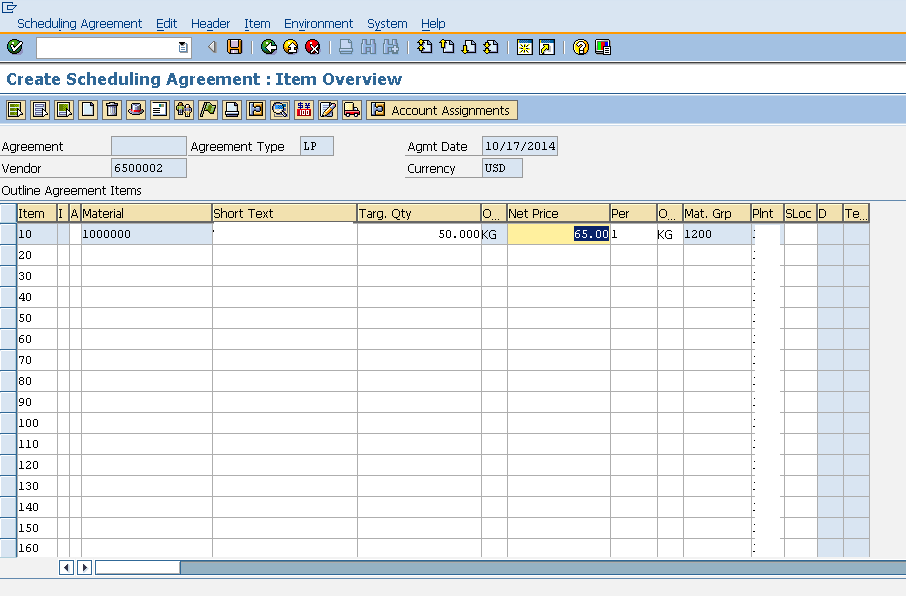
Task: Go back using the green arrow icon
Action: click(x=269, y=47)
